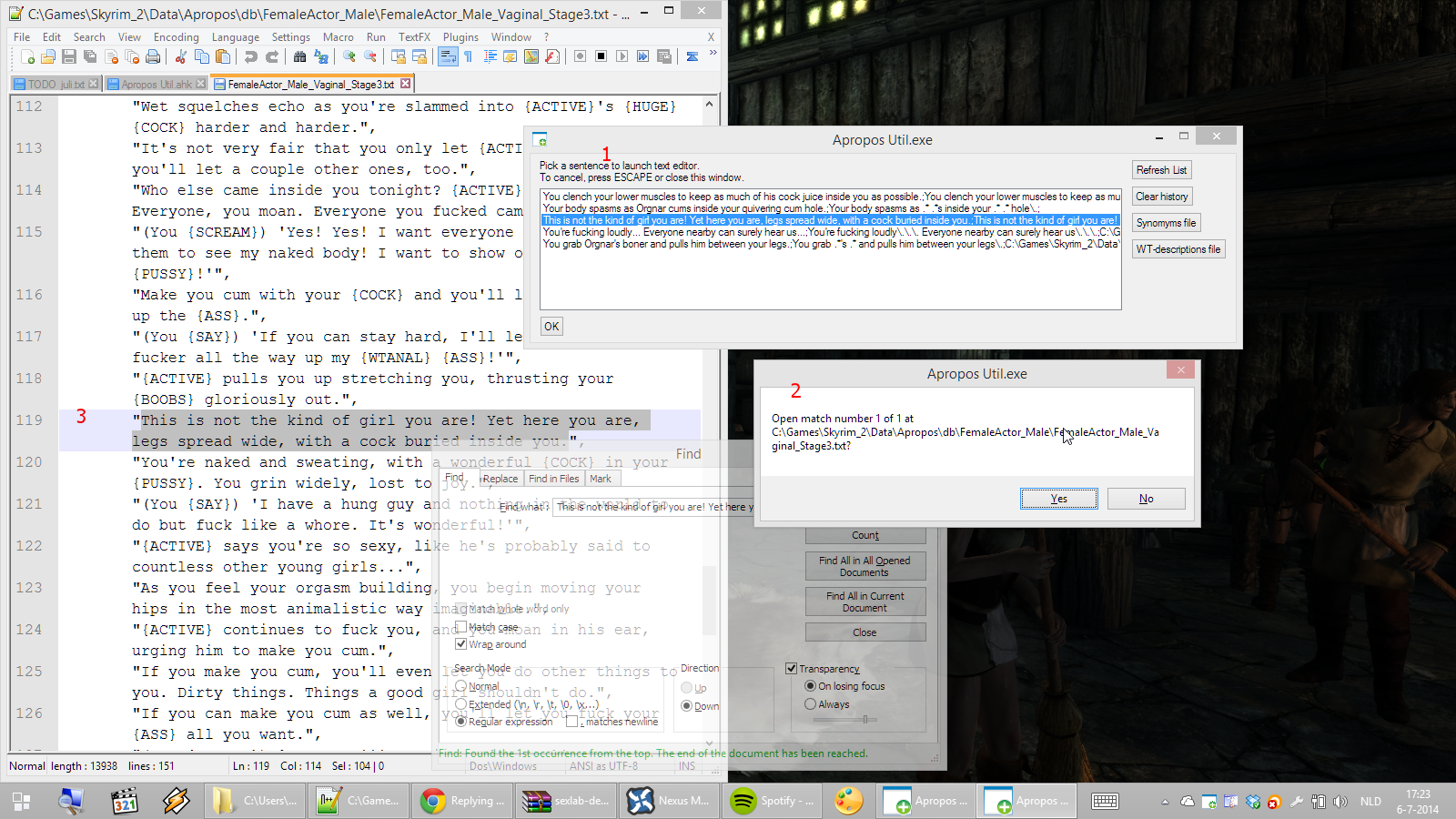Click the New file toolbar icon
Viewport: 1456px width, 819px height.
pyautogui.click(x=27, y=56)
